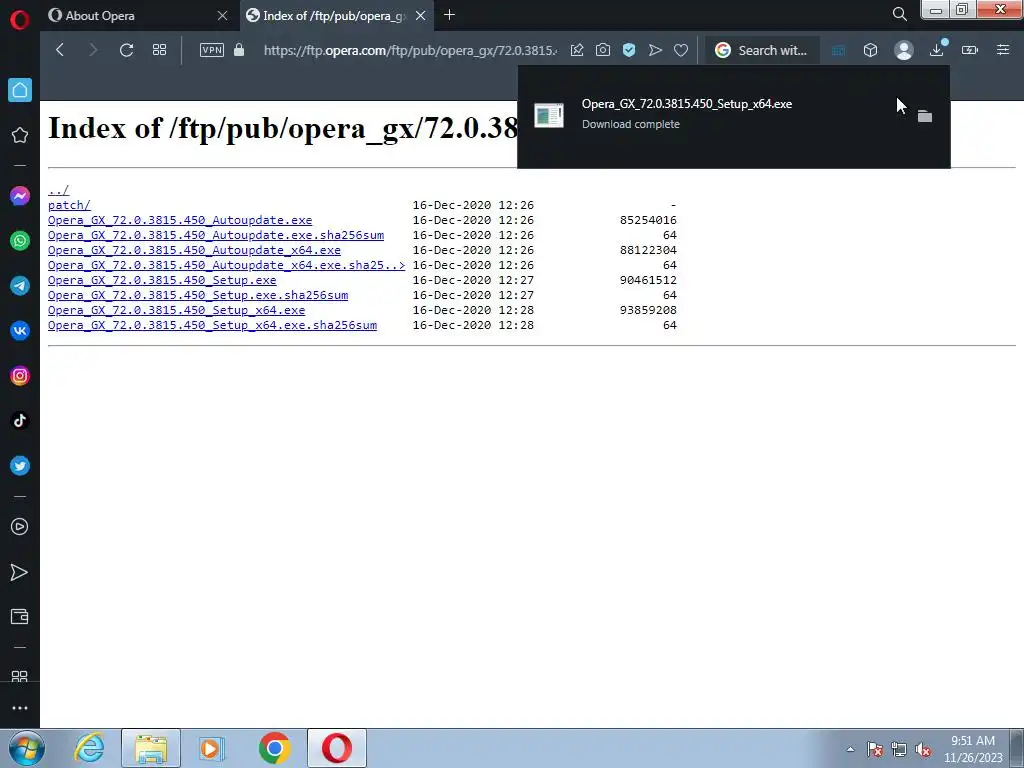Open Windows Media Player from taskbar
Image resolution: width=1024 pixels, height=768 pixels.
[x=212, y=748]
